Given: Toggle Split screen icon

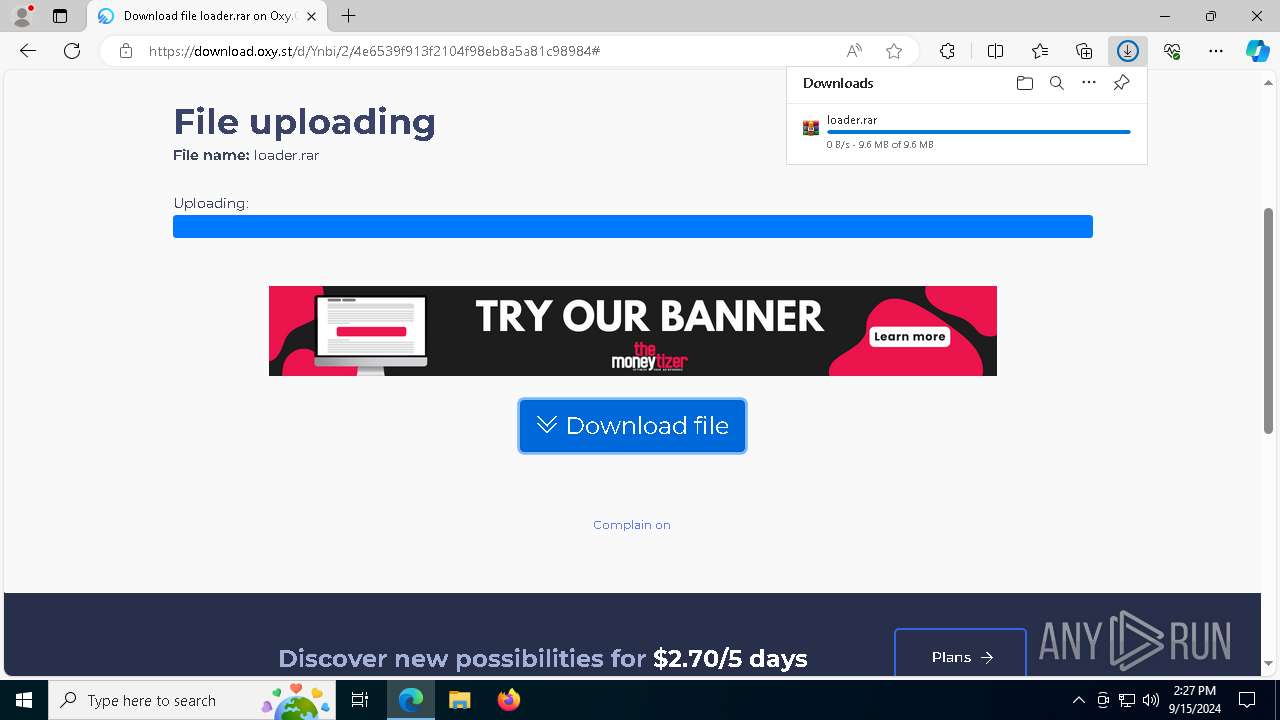Looking at the screenshot, I should (995, 51).
